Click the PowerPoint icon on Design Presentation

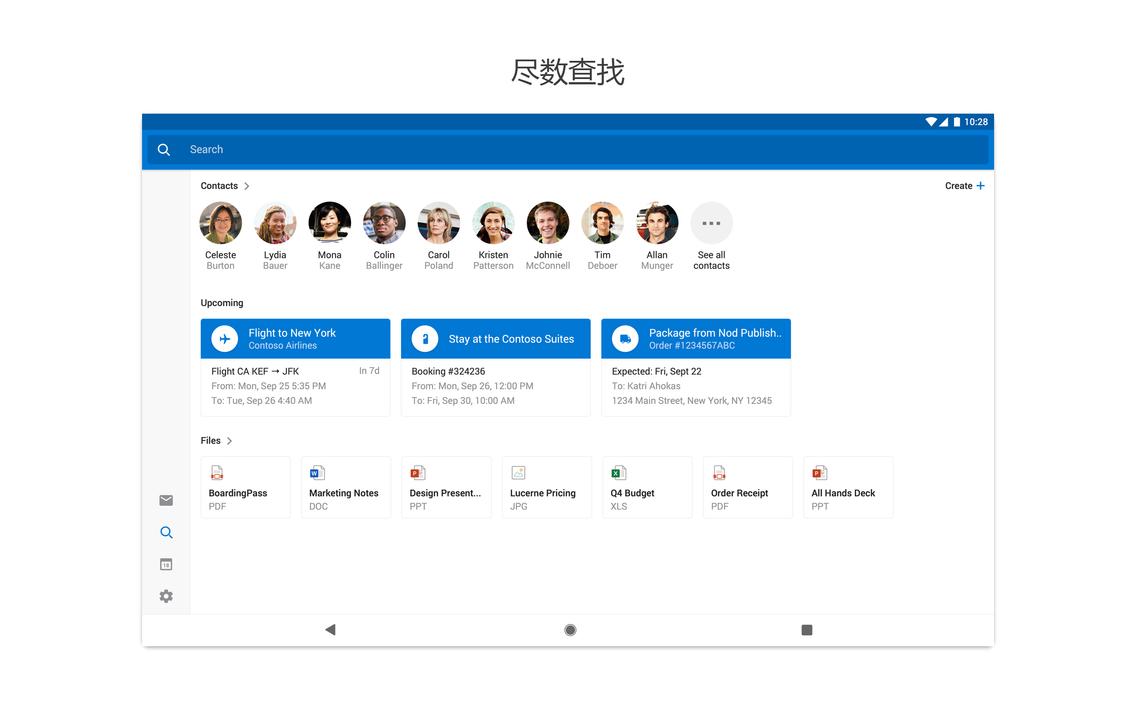click(417, 471)
